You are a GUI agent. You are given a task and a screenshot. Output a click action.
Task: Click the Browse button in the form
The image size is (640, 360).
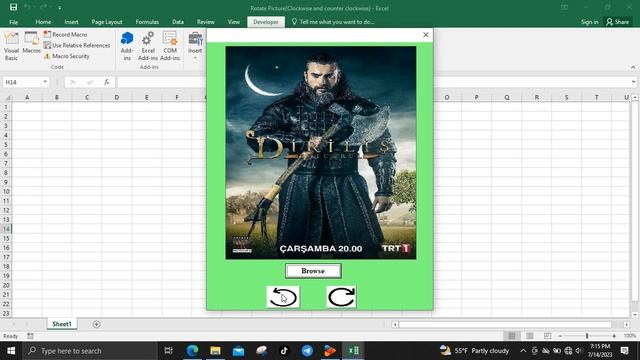[x=313, y=271]
